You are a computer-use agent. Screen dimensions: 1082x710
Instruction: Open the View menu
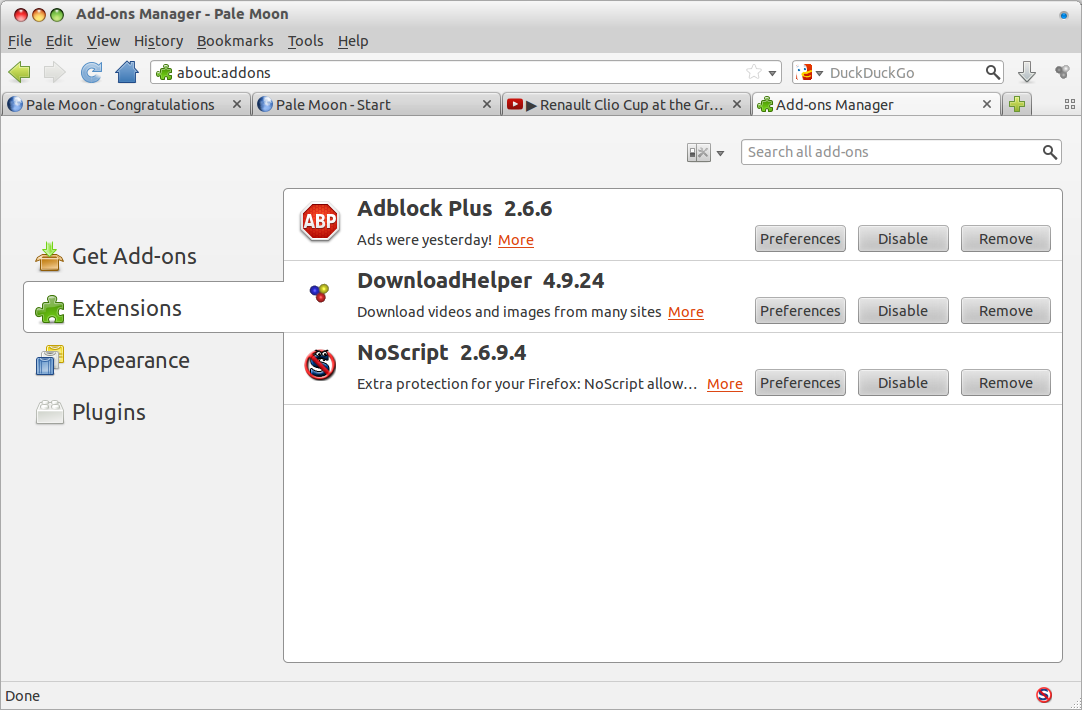coord(104,41)
